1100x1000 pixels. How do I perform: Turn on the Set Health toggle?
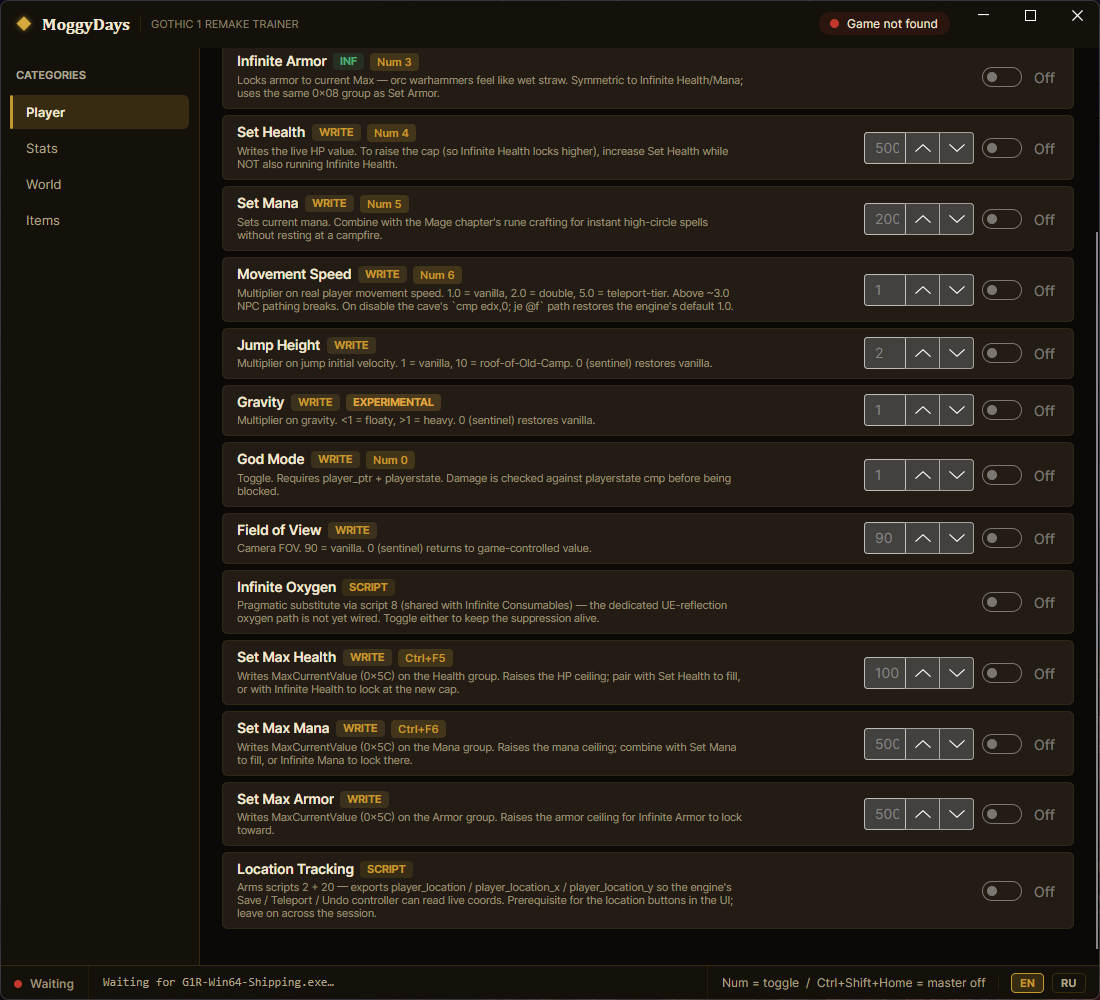coord(1001,148)
